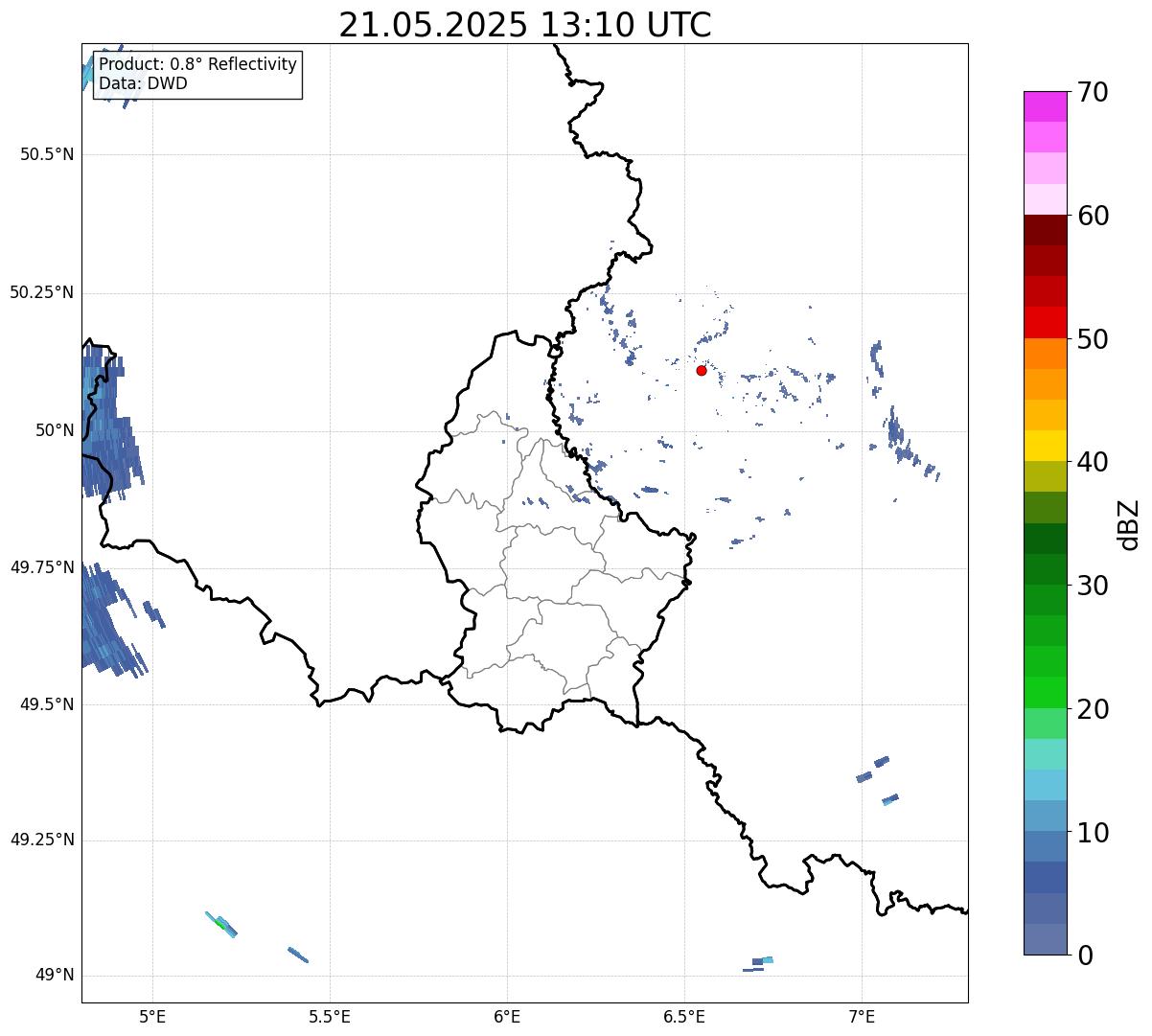Click the '6°E' longitude label
Viewport: 1152px width, 1036px height.
tap(507, 1016)
